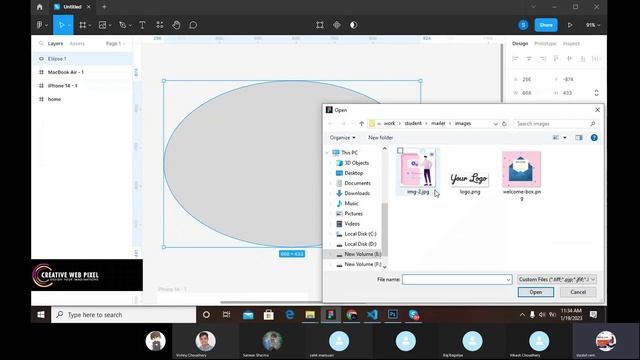Click the Share button
Viewport: 640px width, 360px height.
546,25
